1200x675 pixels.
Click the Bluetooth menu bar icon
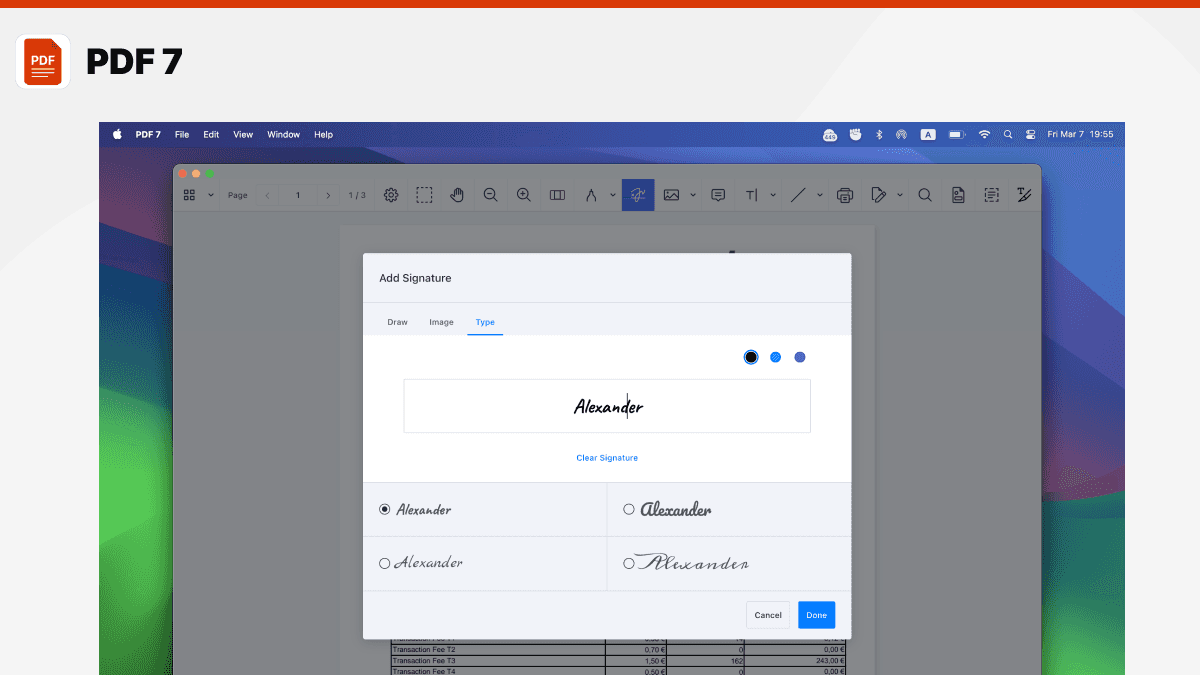(x=879, y=134)
